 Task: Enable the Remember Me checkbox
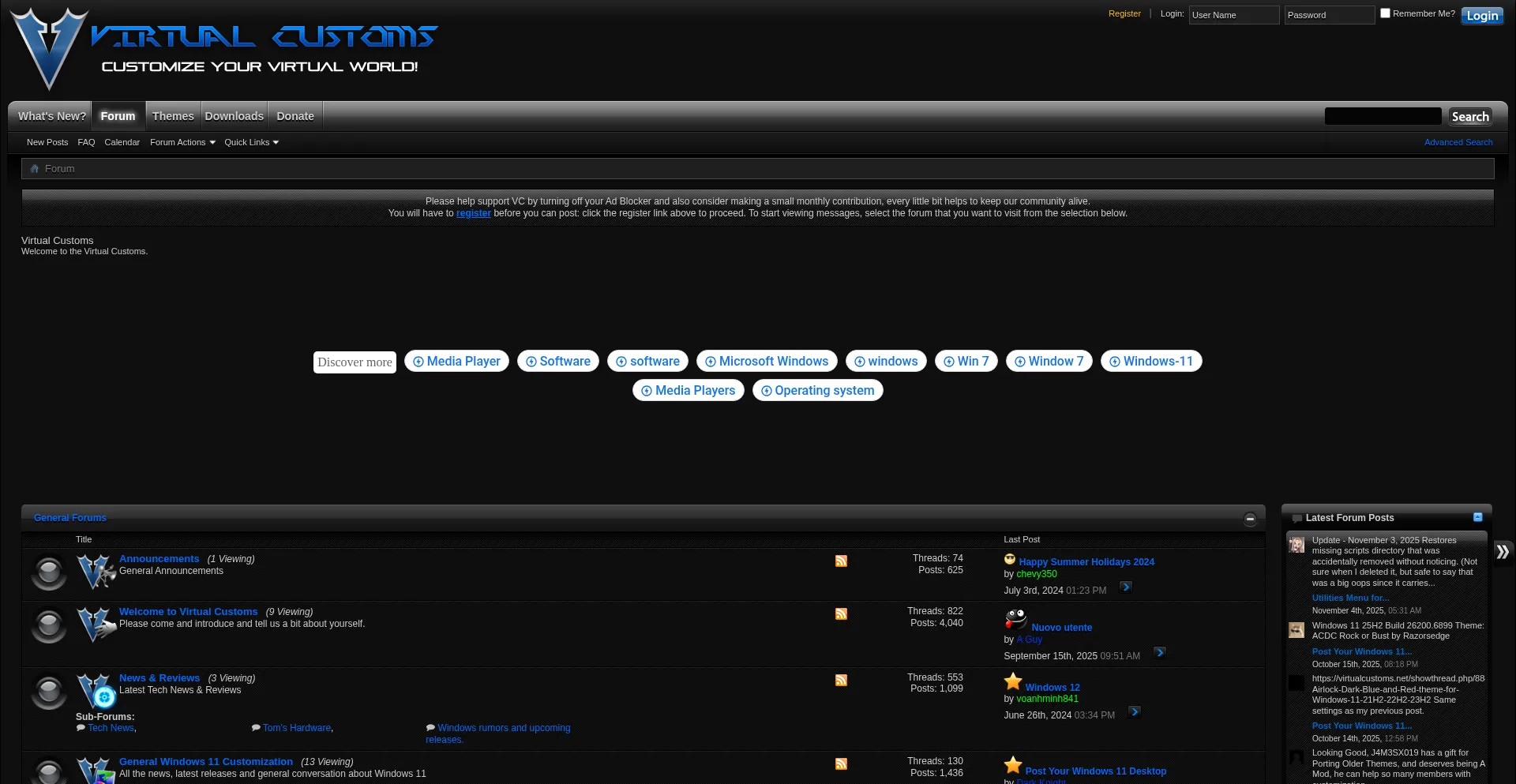(1385, 13)
